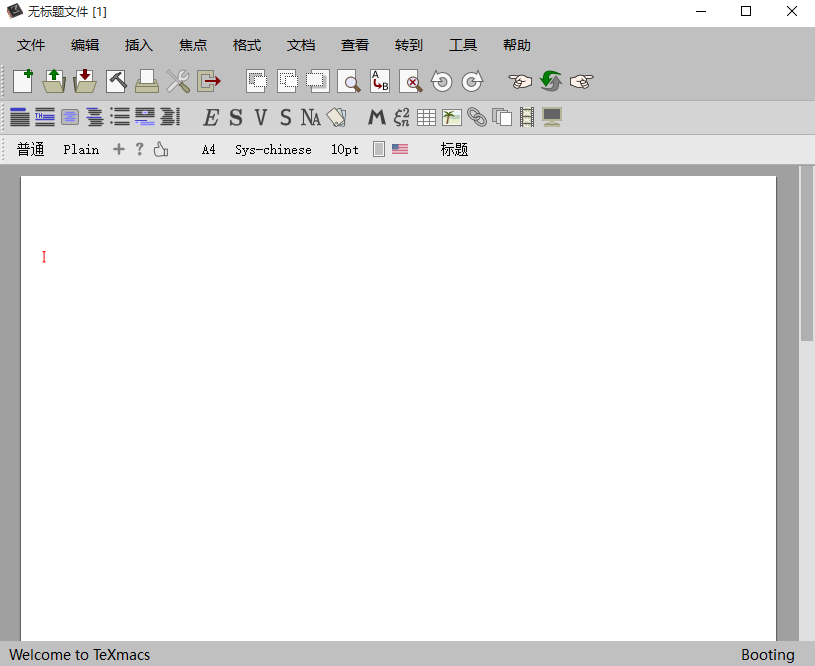Viewport: 815px width, 666px height.
Task: Open the 普通 document style dropdown
Action: (31, 150)
